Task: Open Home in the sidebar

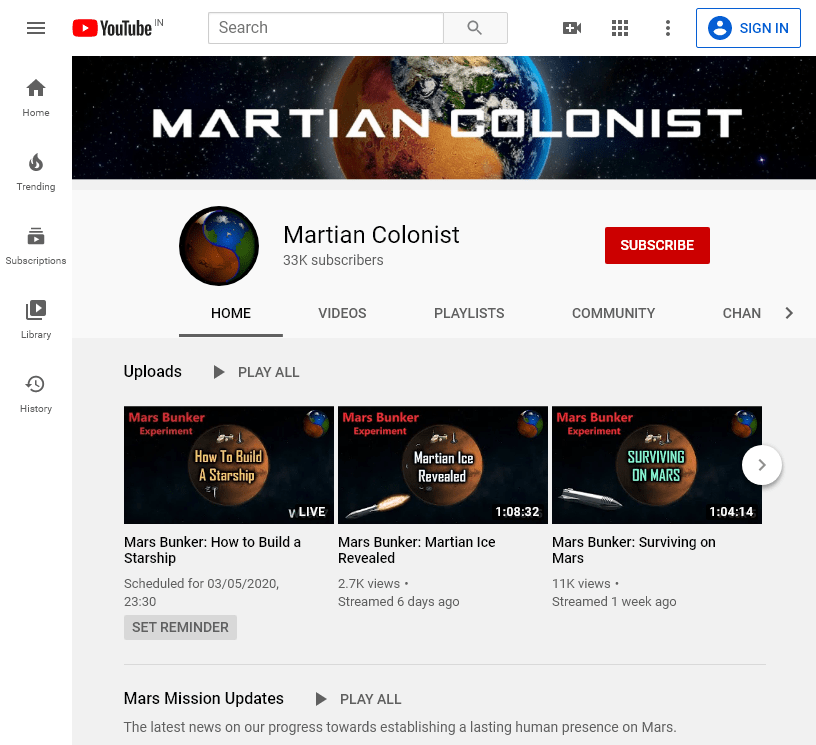Action: [x=36, y=98]
